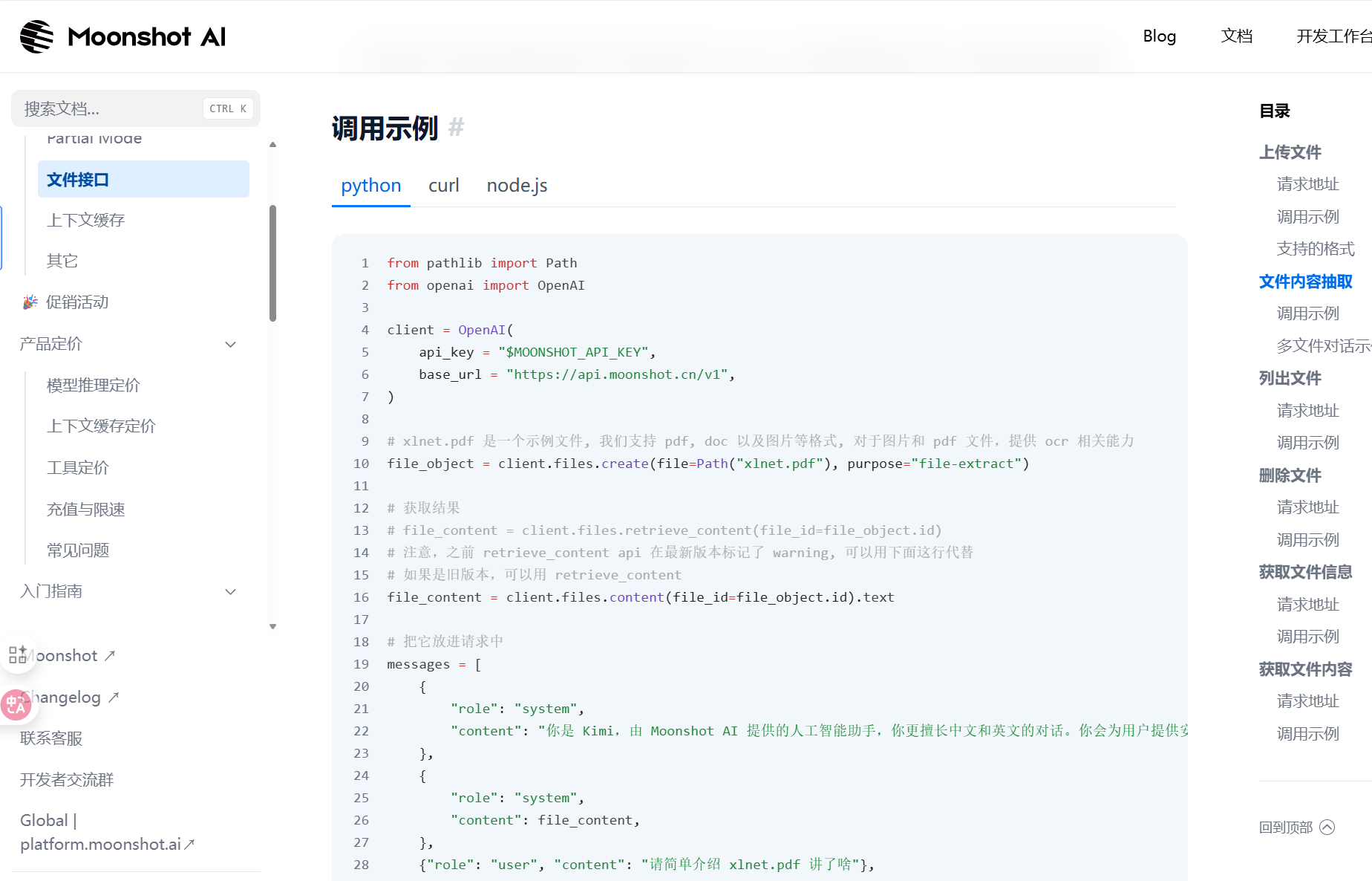The width and height of the screenshot is (1372, 881).
Task: Click the Moonshot AI logo
Action: [x=122, y=36]
